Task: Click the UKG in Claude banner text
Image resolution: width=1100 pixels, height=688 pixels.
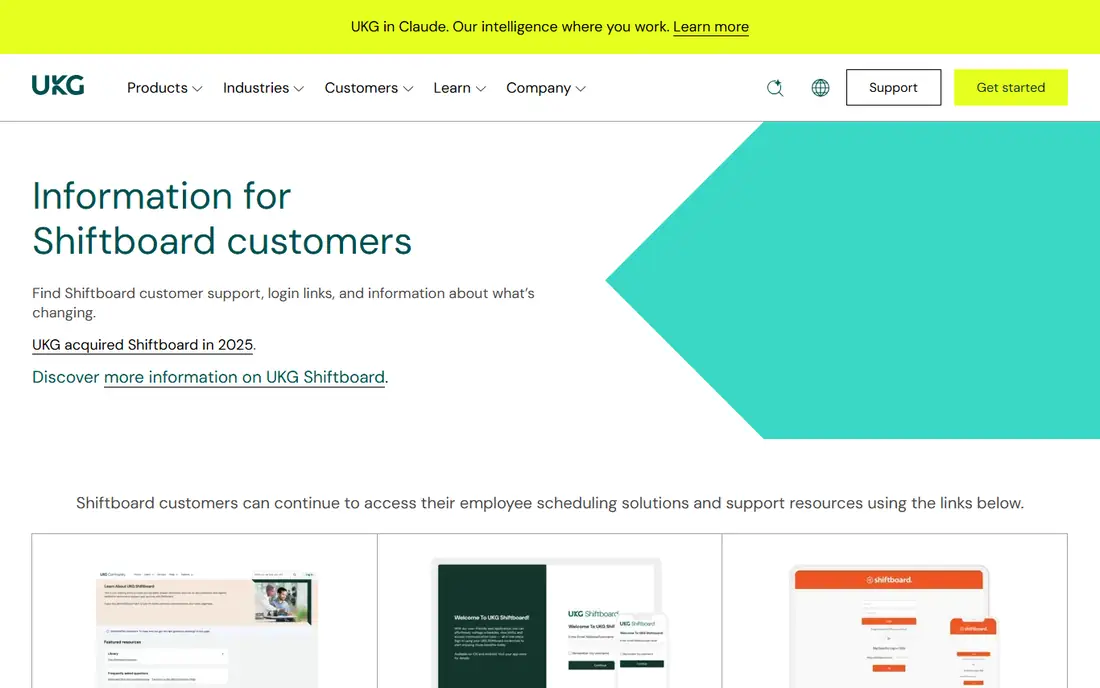Action: [510, 27]
